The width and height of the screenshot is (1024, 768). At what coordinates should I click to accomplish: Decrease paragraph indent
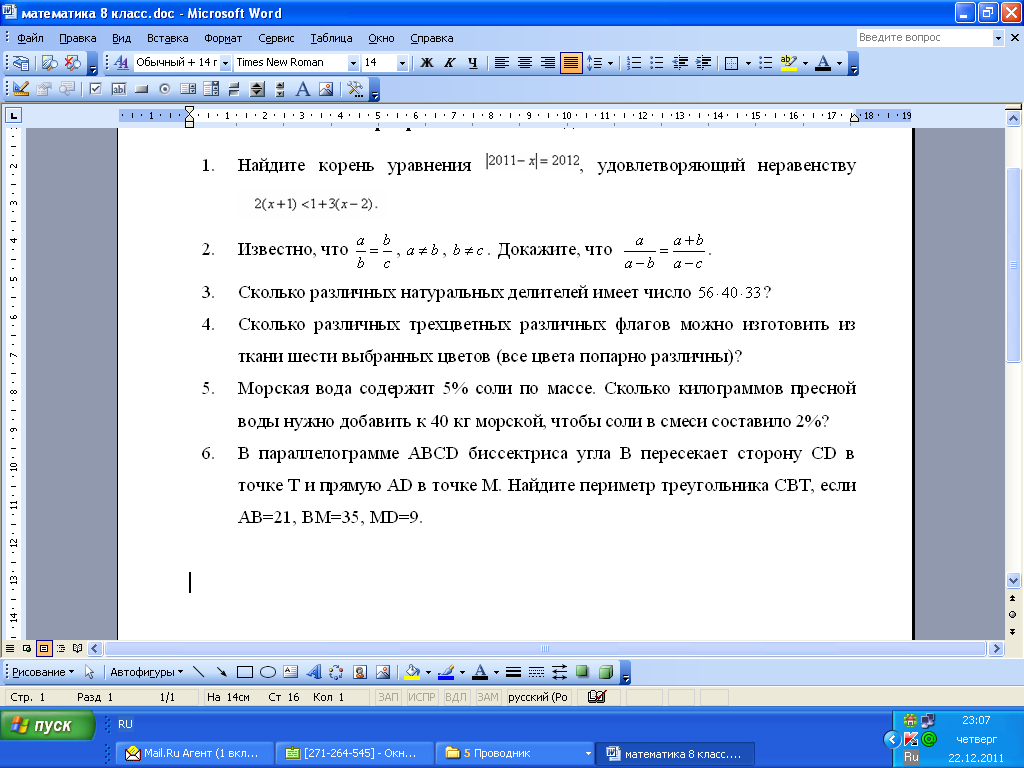click(680, 63)
